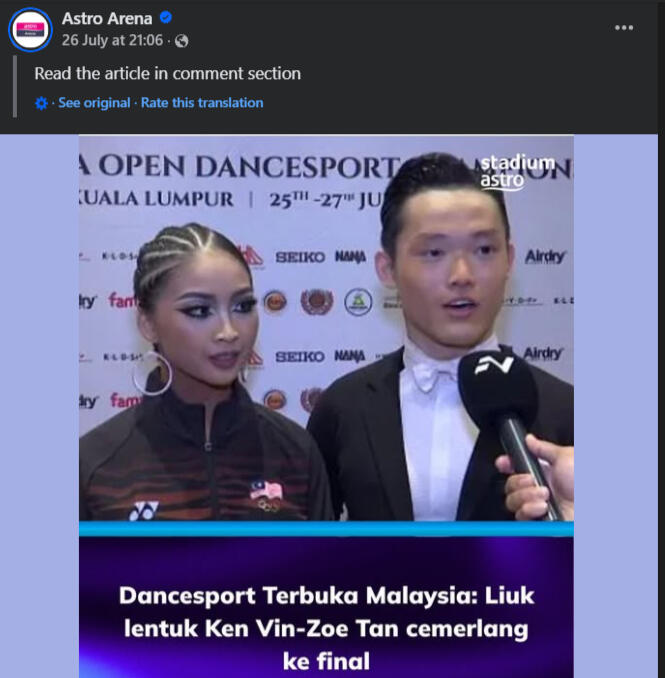The width and height of the screenshot is (665, 678).
Task: Click the Dancesport Terbuka Malaysia headline caption
Action: pyautogui.click(x=326, y=628)
